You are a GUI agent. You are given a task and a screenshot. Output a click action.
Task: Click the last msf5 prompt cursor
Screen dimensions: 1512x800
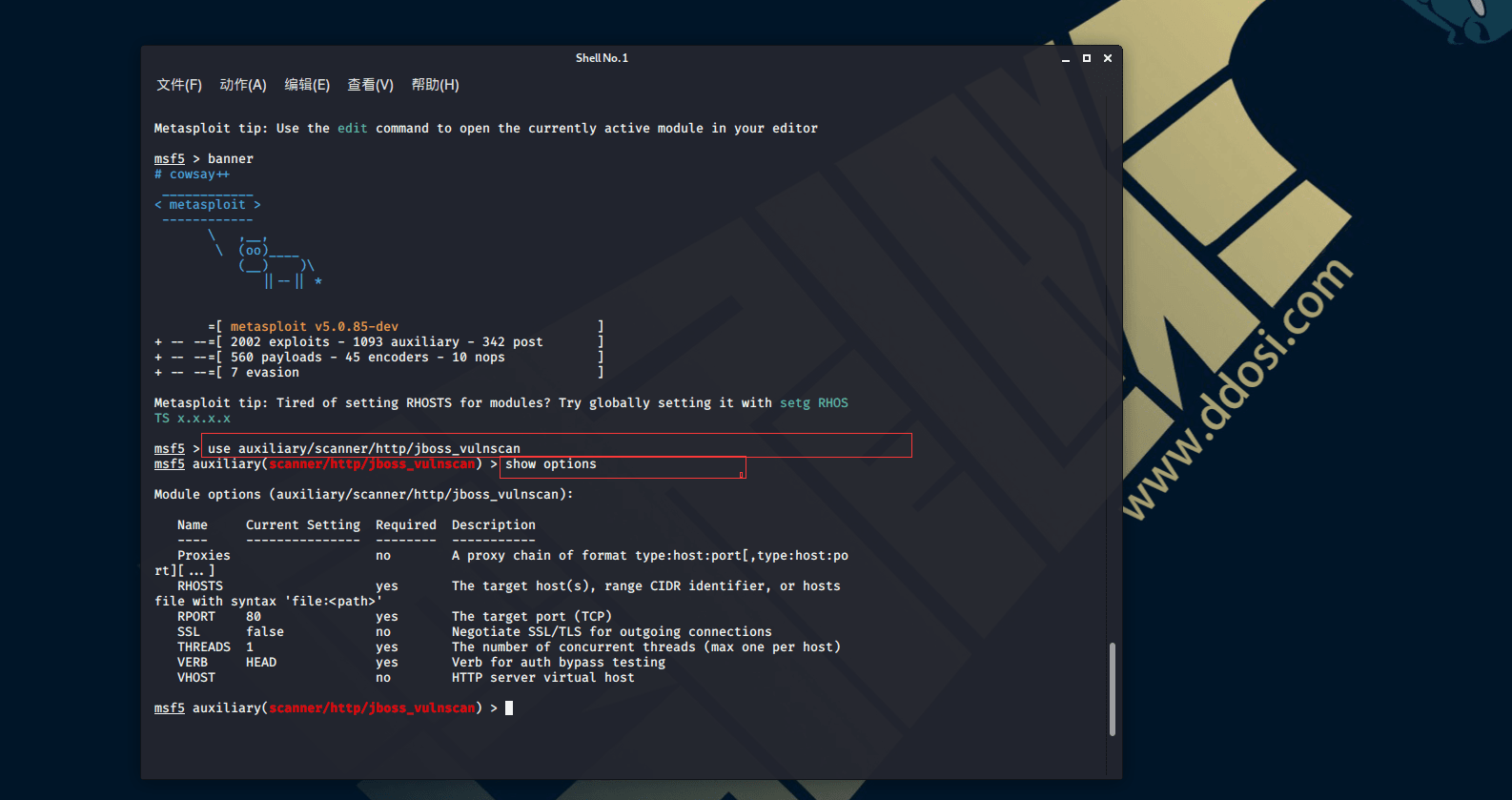tap(509, 708)
